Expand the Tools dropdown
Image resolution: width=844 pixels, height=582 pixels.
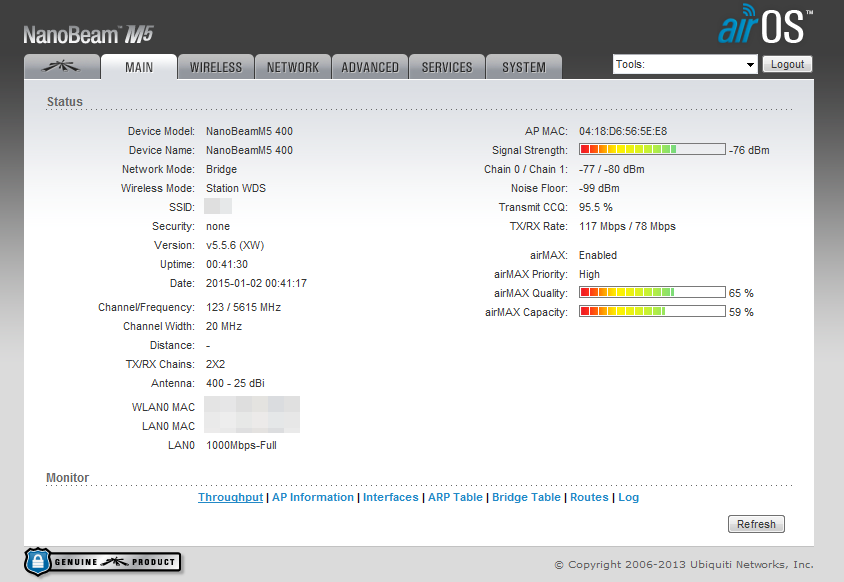coord(685,64)
